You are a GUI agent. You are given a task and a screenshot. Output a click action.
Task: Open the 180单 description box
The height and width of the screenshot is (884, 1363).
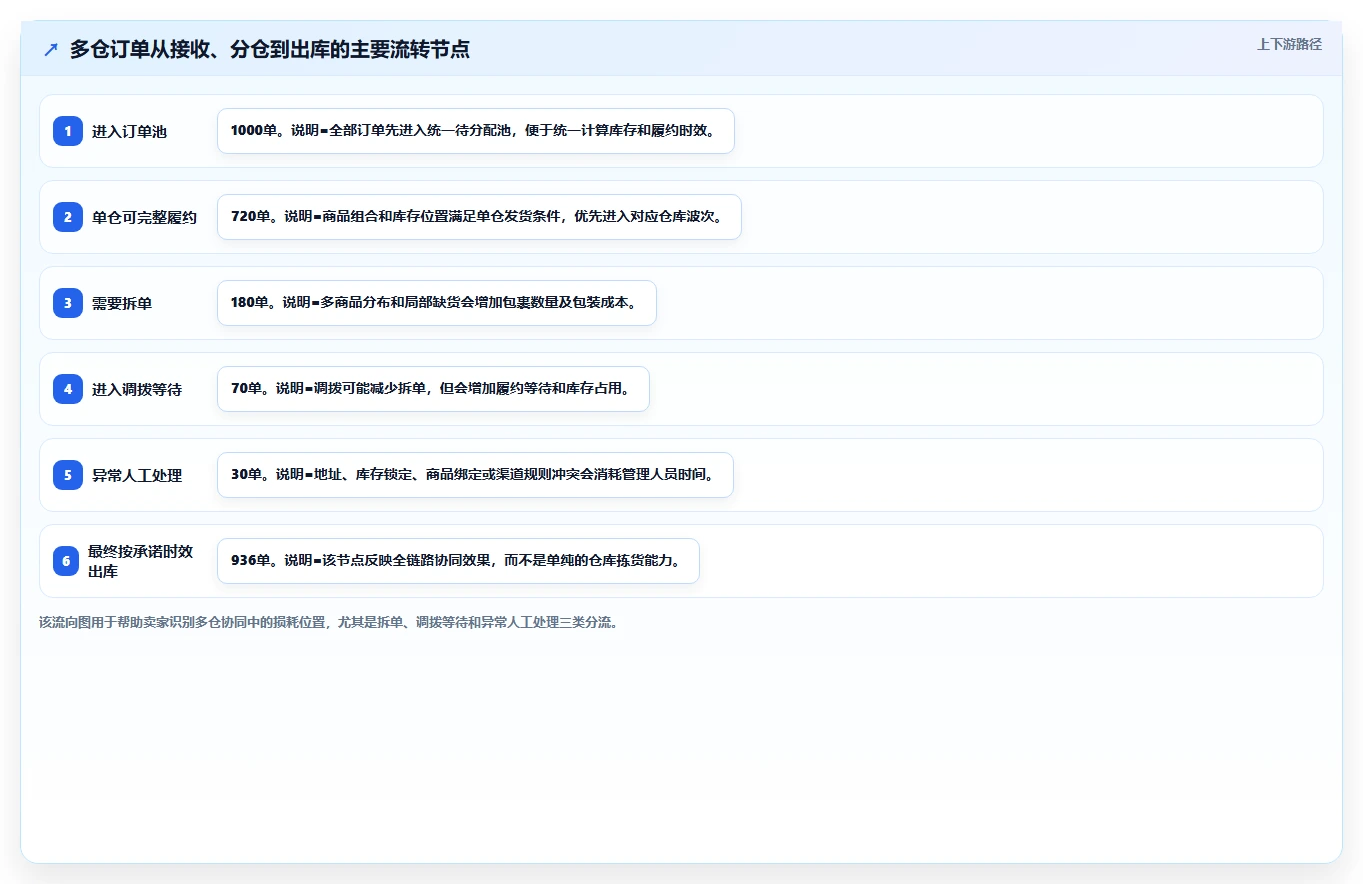point(437,303)
